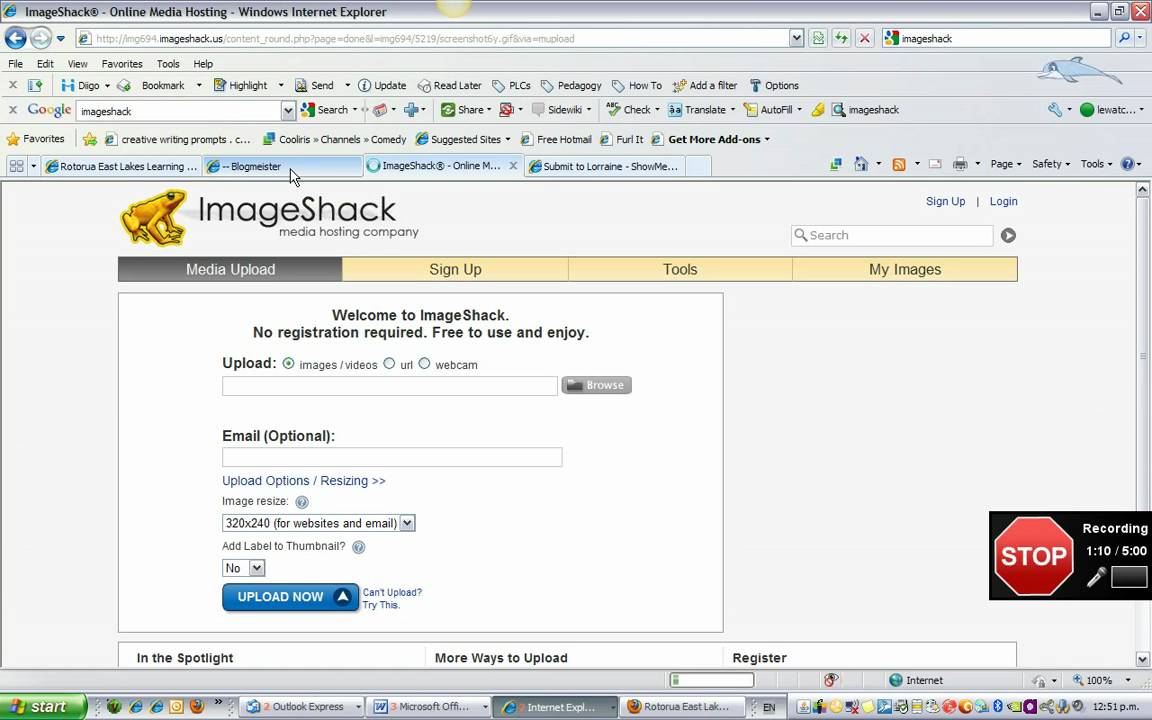
Task: Expand the Suggested Sites dropdown
Action: 508,139
